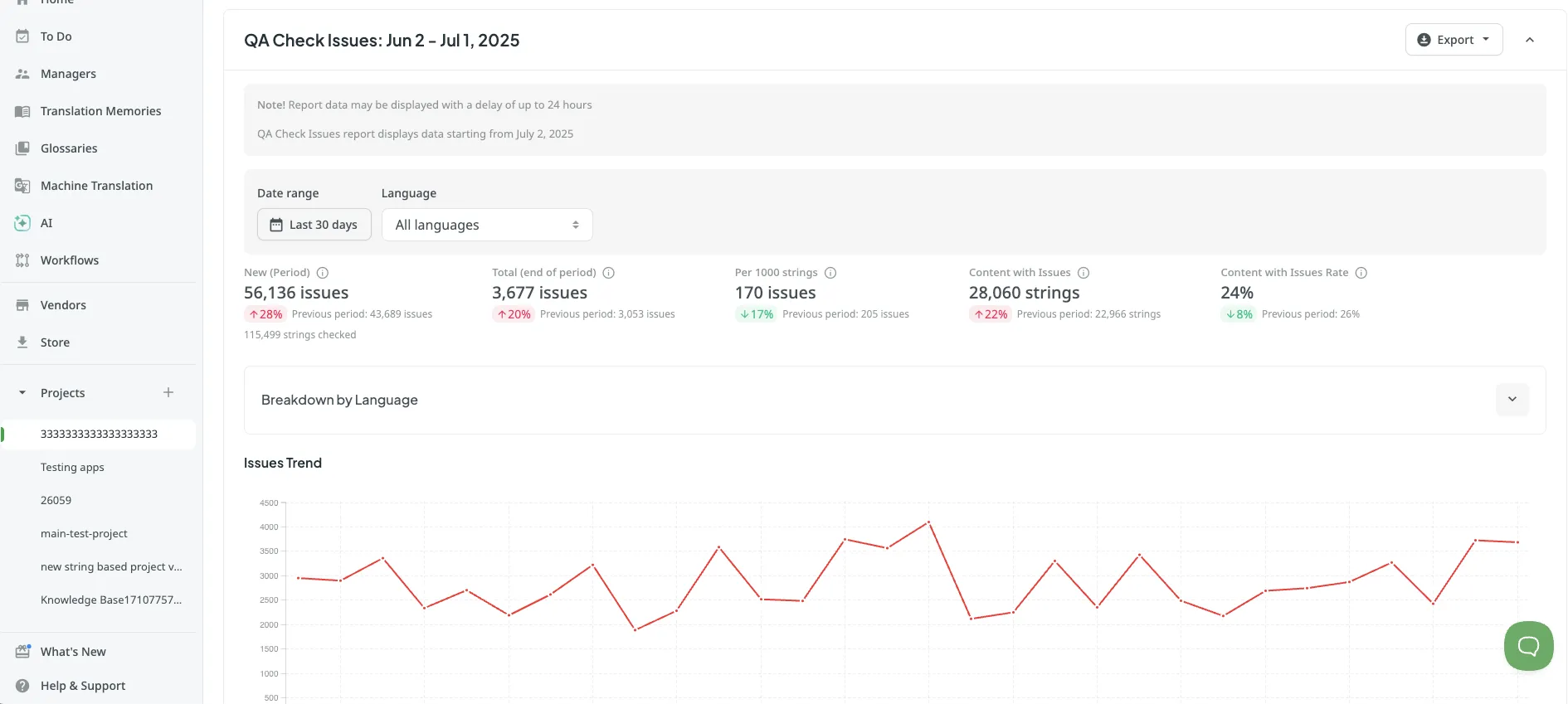Open AI section via sparkle icon
The width and height of the screenshot is (1568, 704).
[x=22, y=223]
